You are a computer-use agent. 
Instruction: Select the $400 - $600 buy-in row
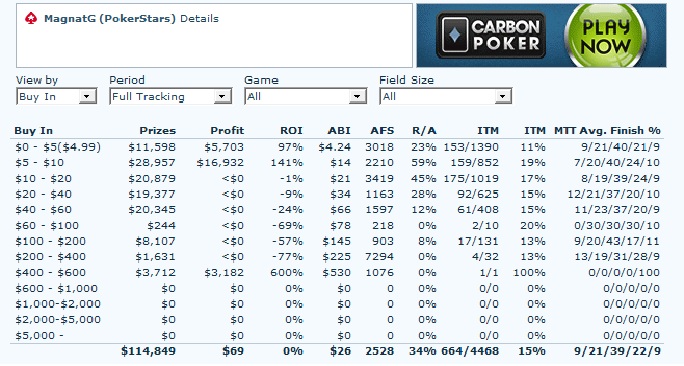(x=337, y=273)
